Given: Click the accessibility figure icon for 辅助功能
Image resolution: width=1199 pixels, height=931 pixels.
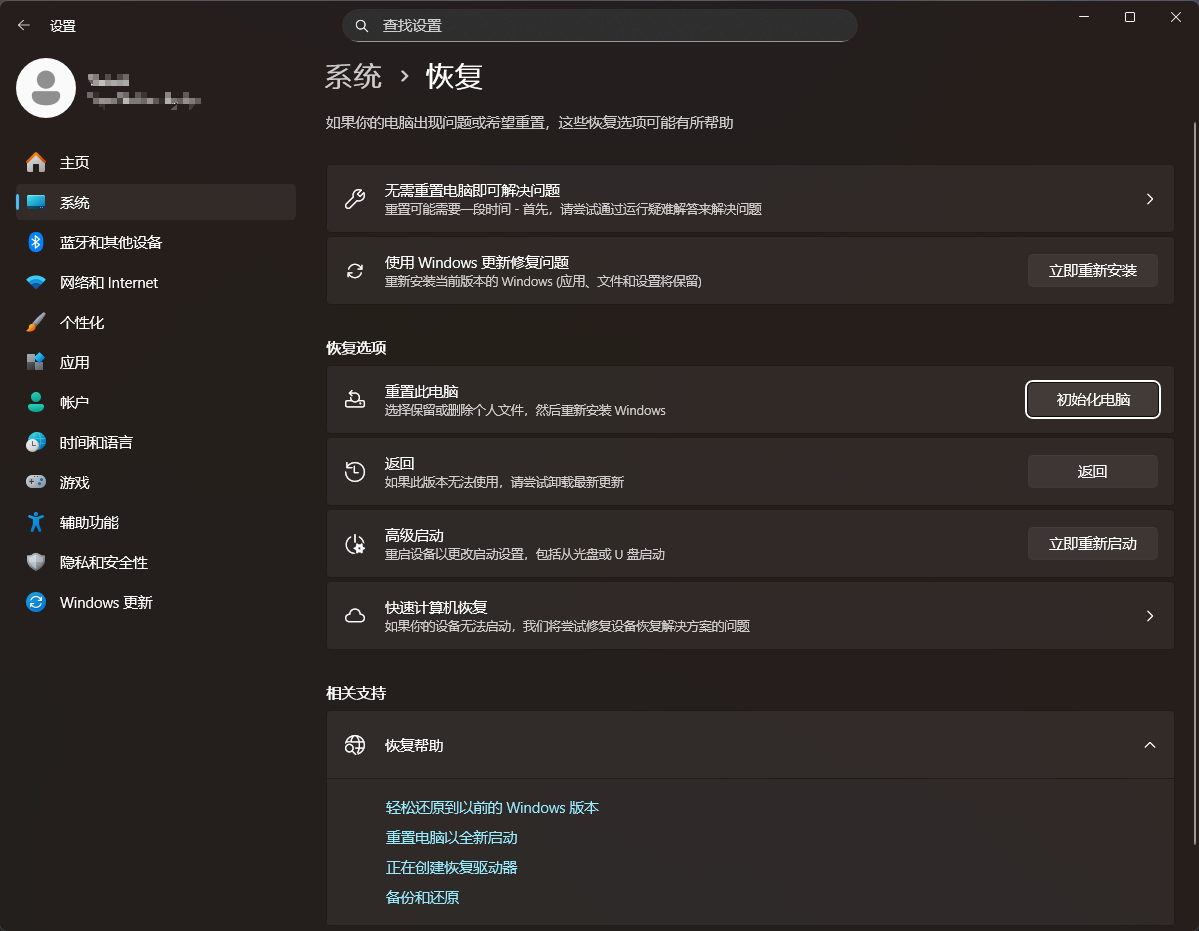Looking at the screenshot, I should [36, 522].
